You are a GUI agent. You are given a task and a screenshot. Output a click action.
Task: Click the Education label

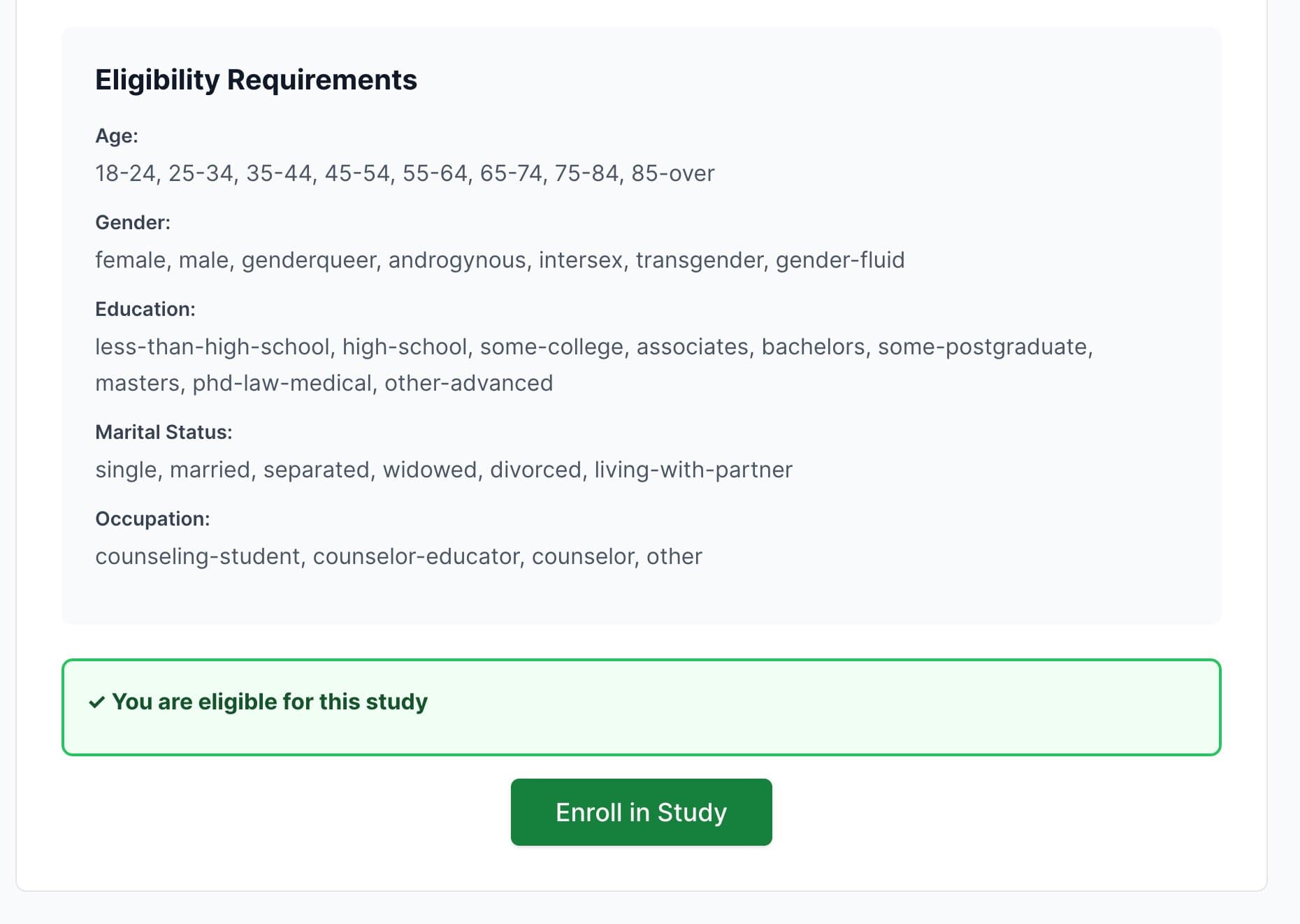point(145,308)
